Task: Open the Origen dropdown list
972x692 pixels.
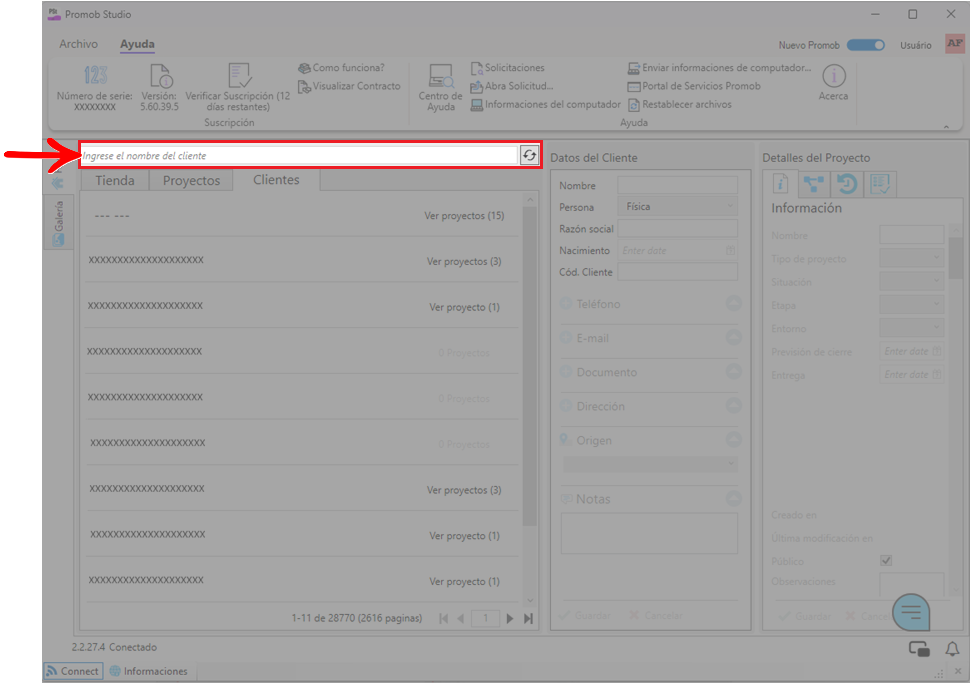Action: (650, 464)
